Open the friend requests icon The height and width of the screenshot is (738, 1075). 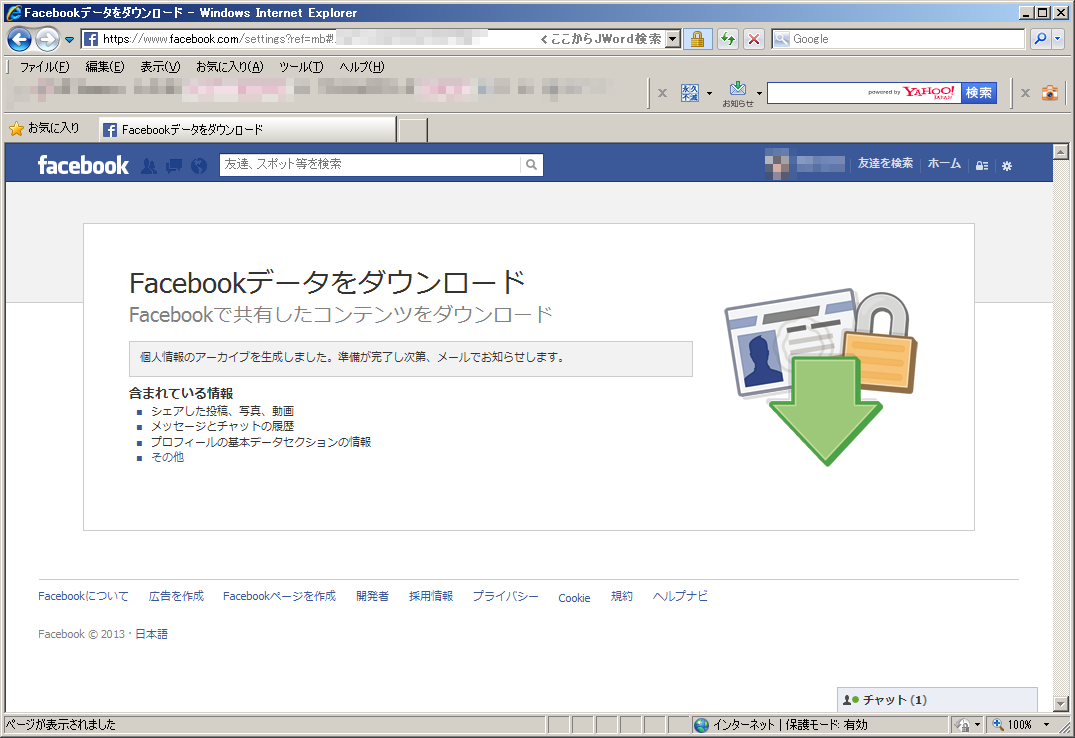149,165
